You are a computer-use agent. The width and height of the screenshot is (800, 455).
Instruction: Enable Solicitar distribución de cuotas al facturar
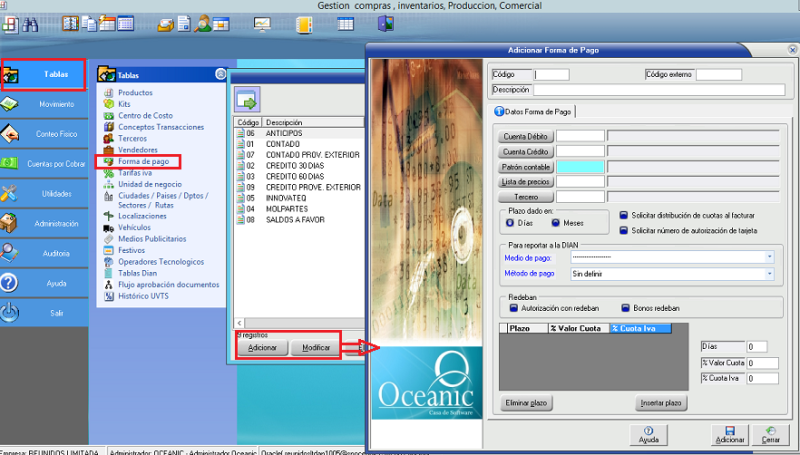pos(623,215)
